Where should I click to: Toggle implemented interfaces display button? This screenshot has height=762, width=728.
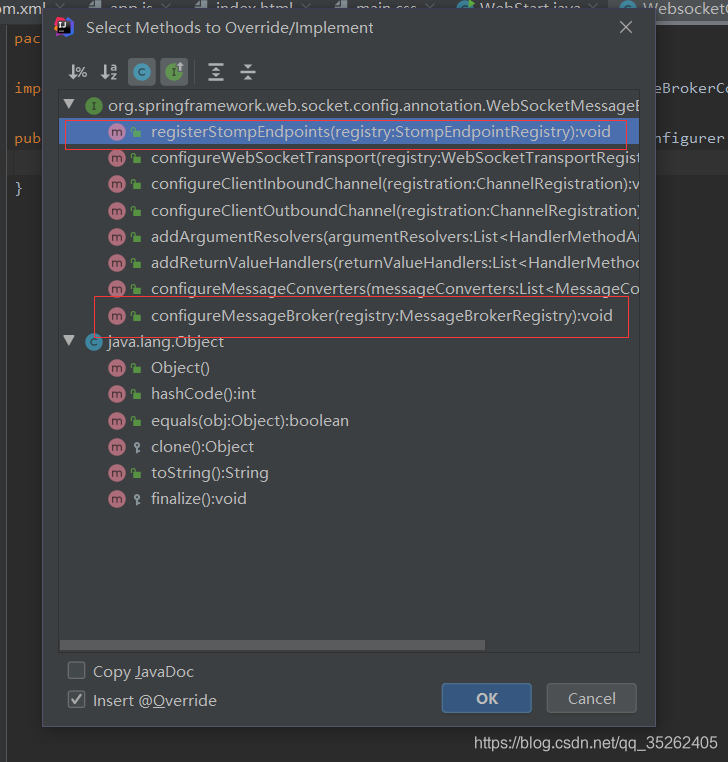coord(174,72)
